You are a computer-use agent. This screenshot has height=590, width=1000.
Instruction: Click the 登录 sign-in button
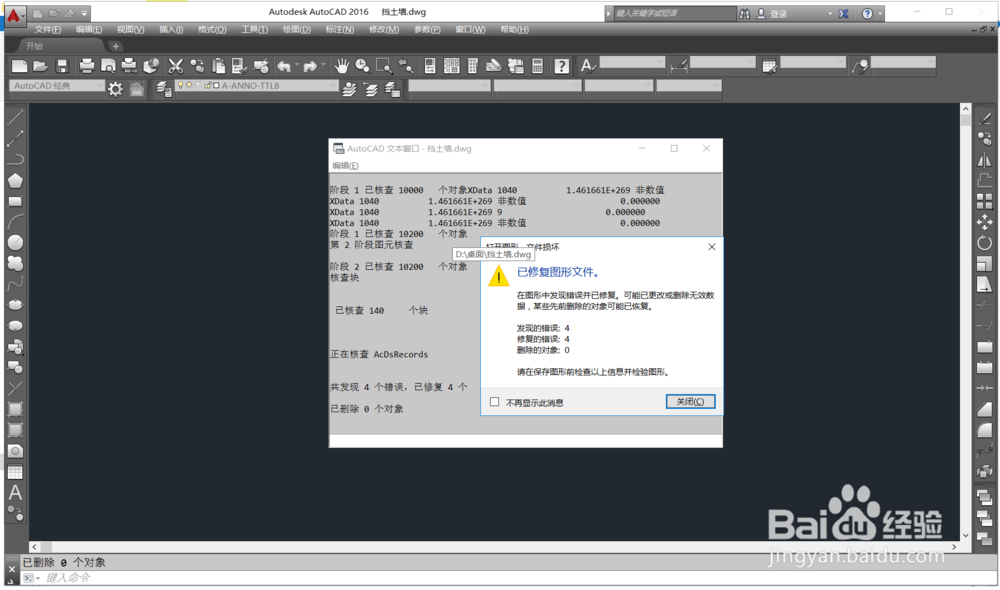[773, 13]
